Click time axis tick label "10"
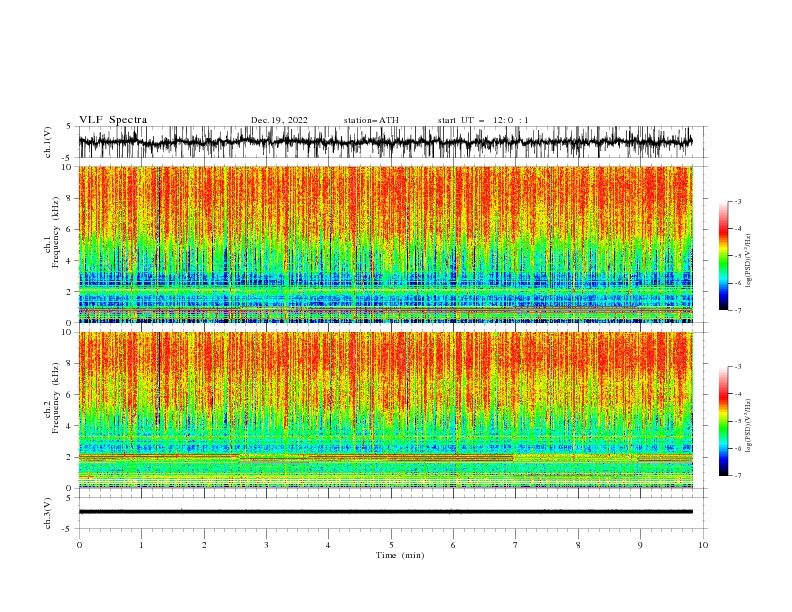This screenshot has height=612, width=792. click(703, 545)
